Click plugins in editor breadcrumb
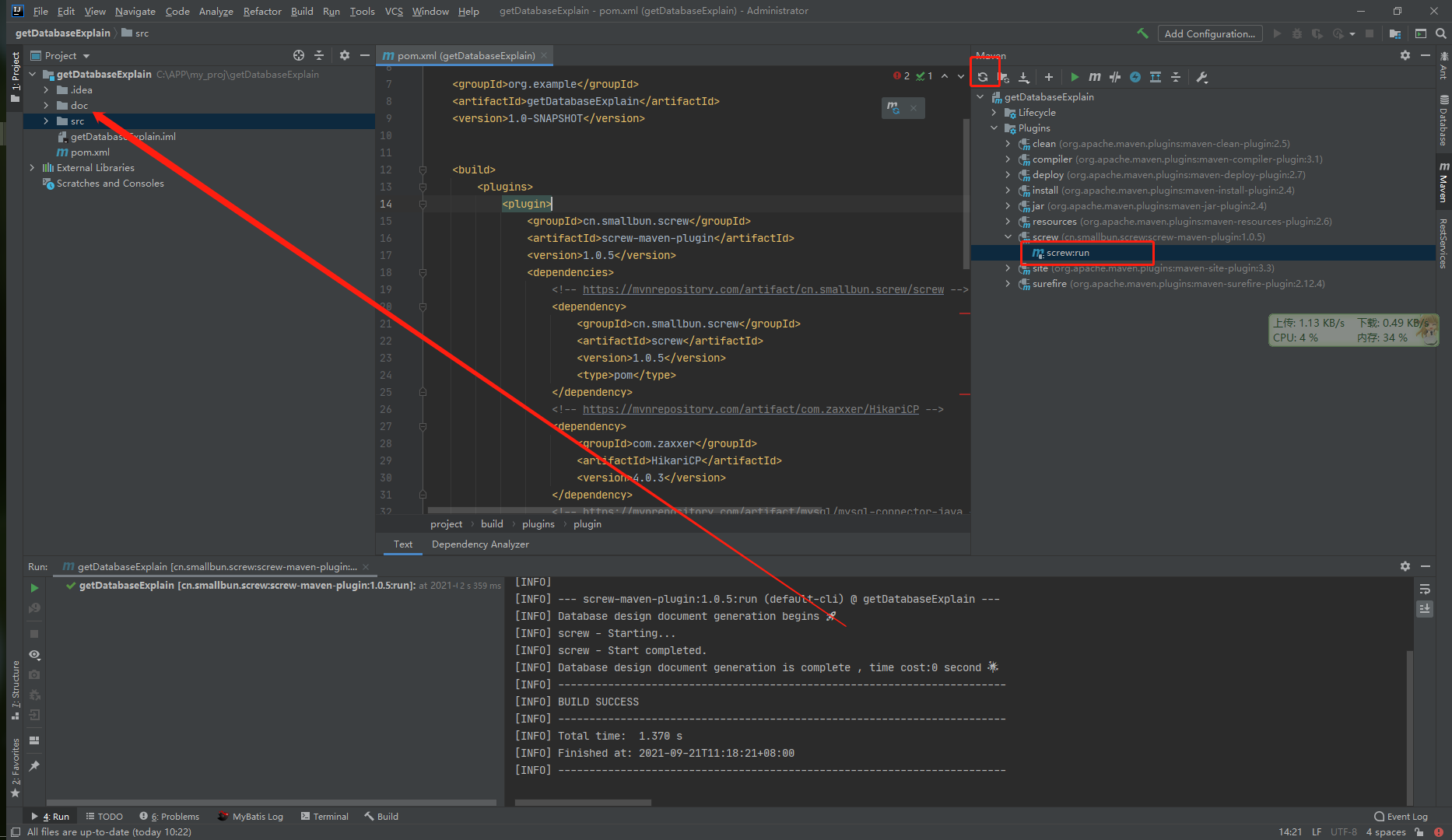 coord(538,524)
